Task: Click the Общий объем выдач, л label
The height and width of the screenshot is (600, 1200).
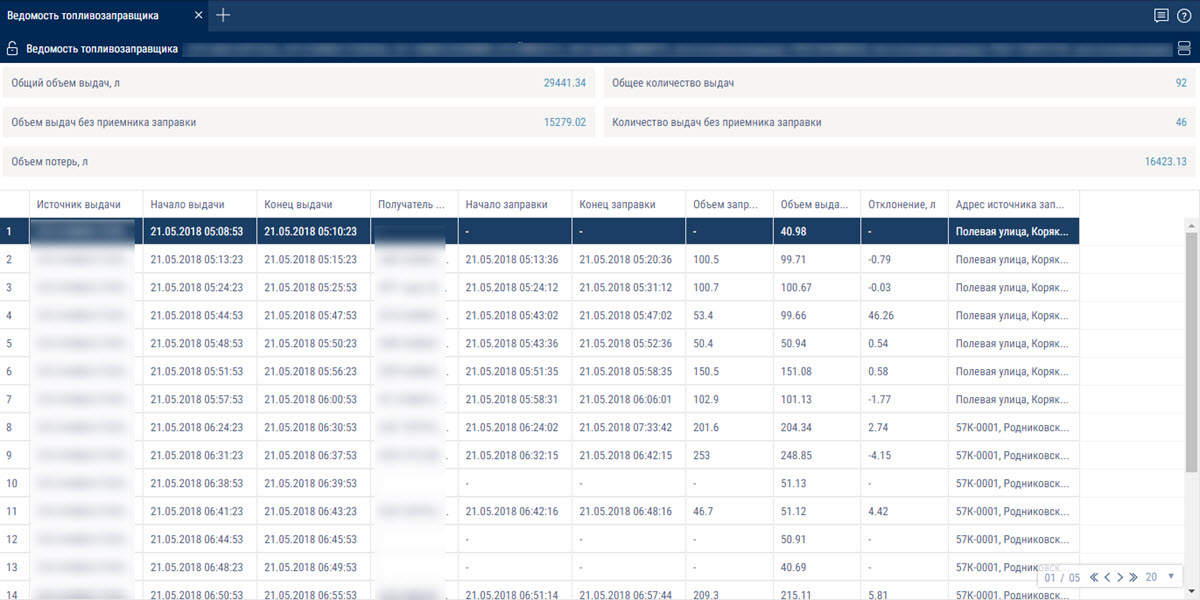Action: point(66,83)
